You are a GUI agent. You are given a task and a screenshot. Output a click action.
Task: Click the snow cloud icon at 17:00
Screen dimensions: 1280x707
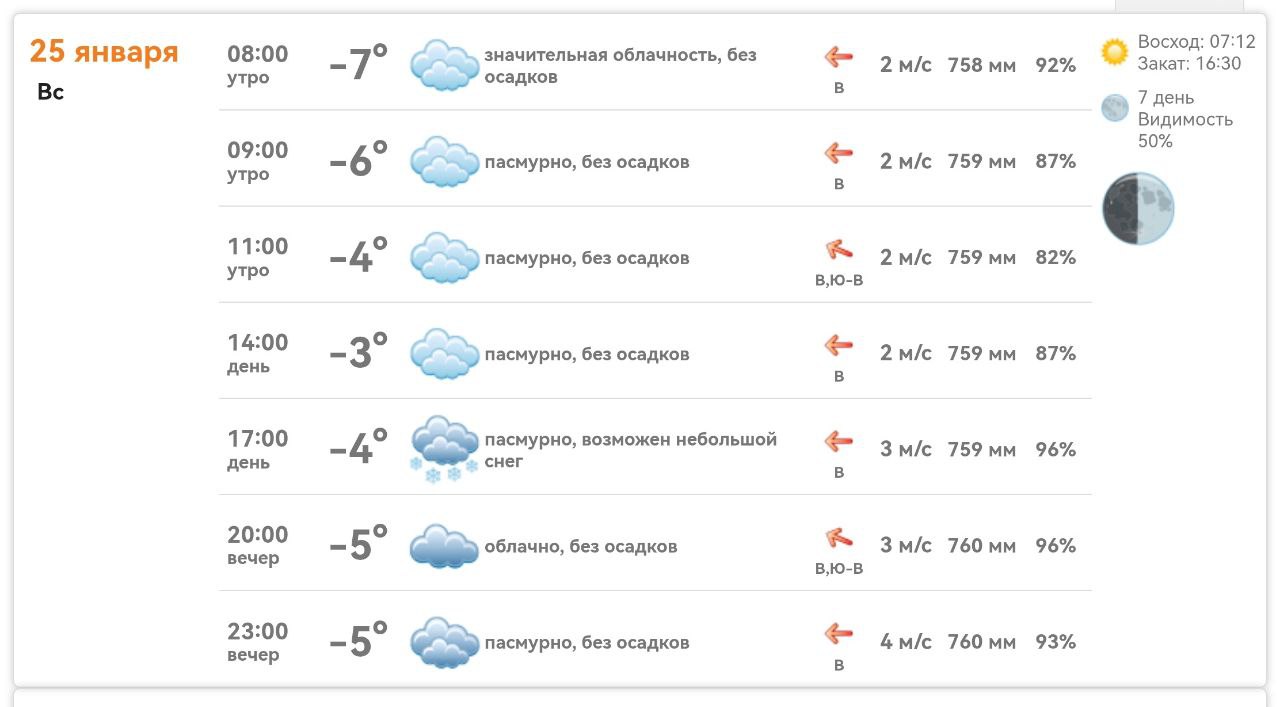443,448
